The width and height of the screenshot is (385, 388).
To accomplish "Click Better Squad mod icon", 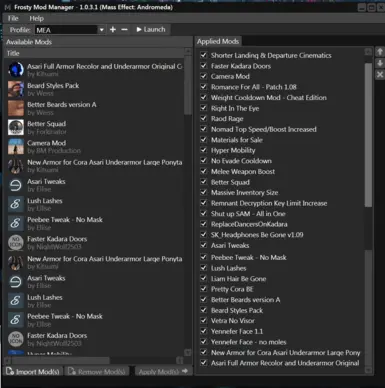I will pos(16,127).
